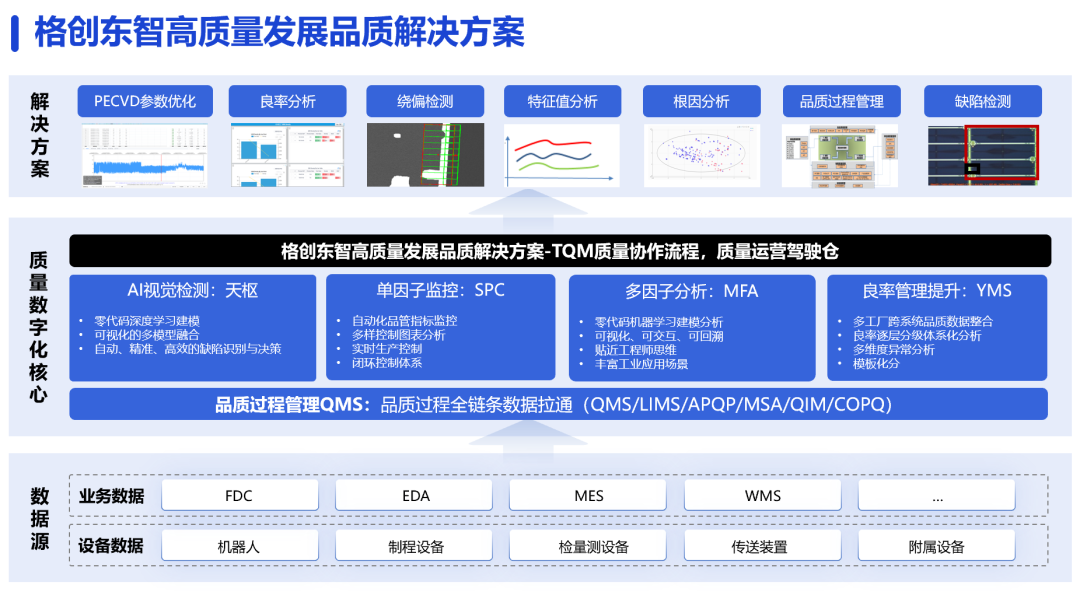Open the MES data source entry
The image size is (1080, 592).
tap(587, 494)
